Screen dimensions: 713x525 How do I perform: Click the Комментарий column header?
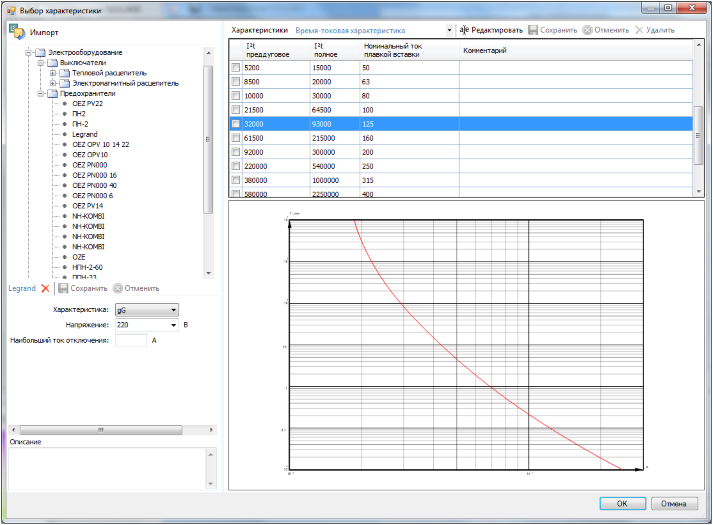click(x=576, y=50)
